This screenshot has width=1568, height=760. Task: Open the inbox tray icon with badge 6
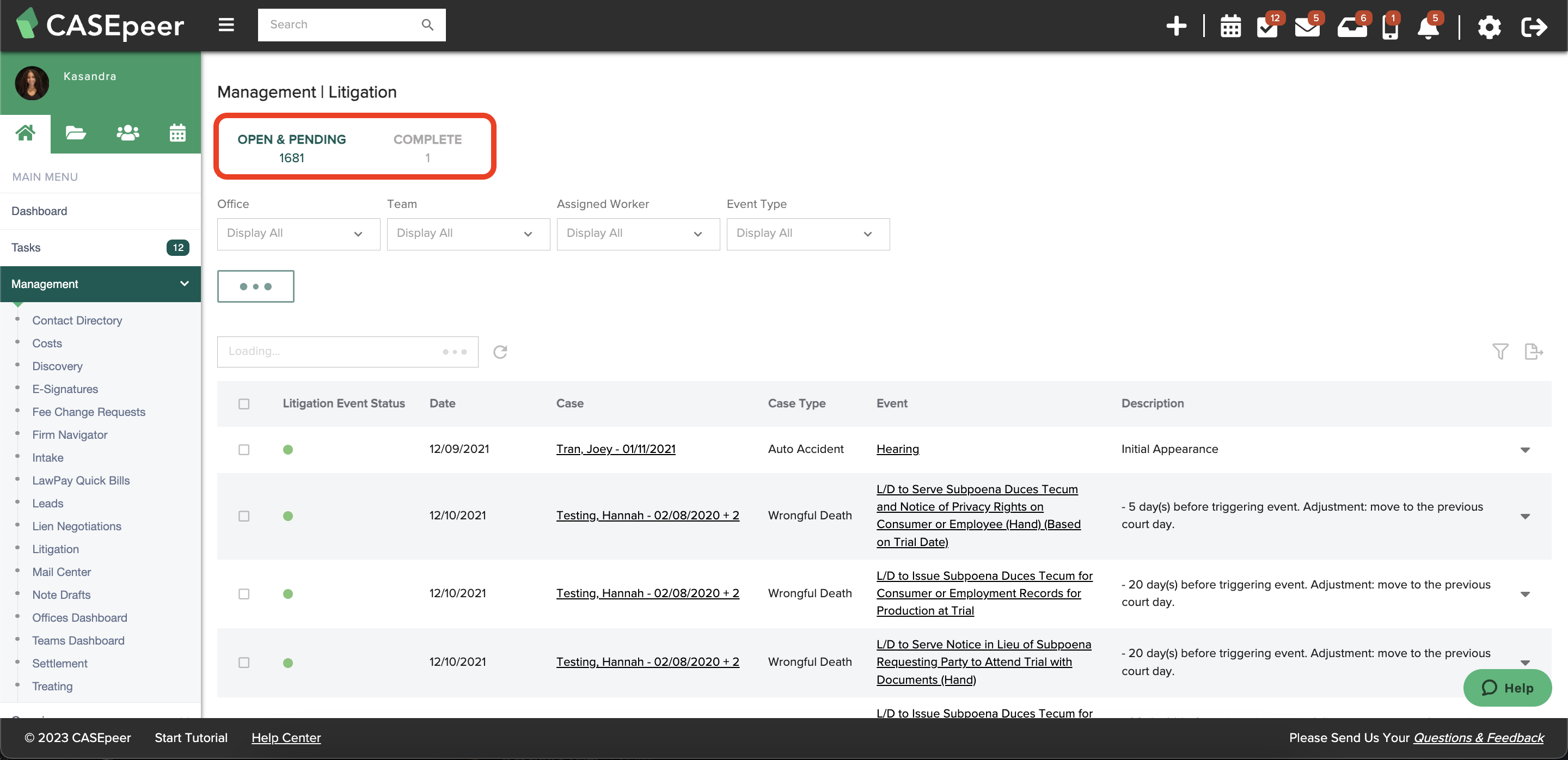(1352, 26)
